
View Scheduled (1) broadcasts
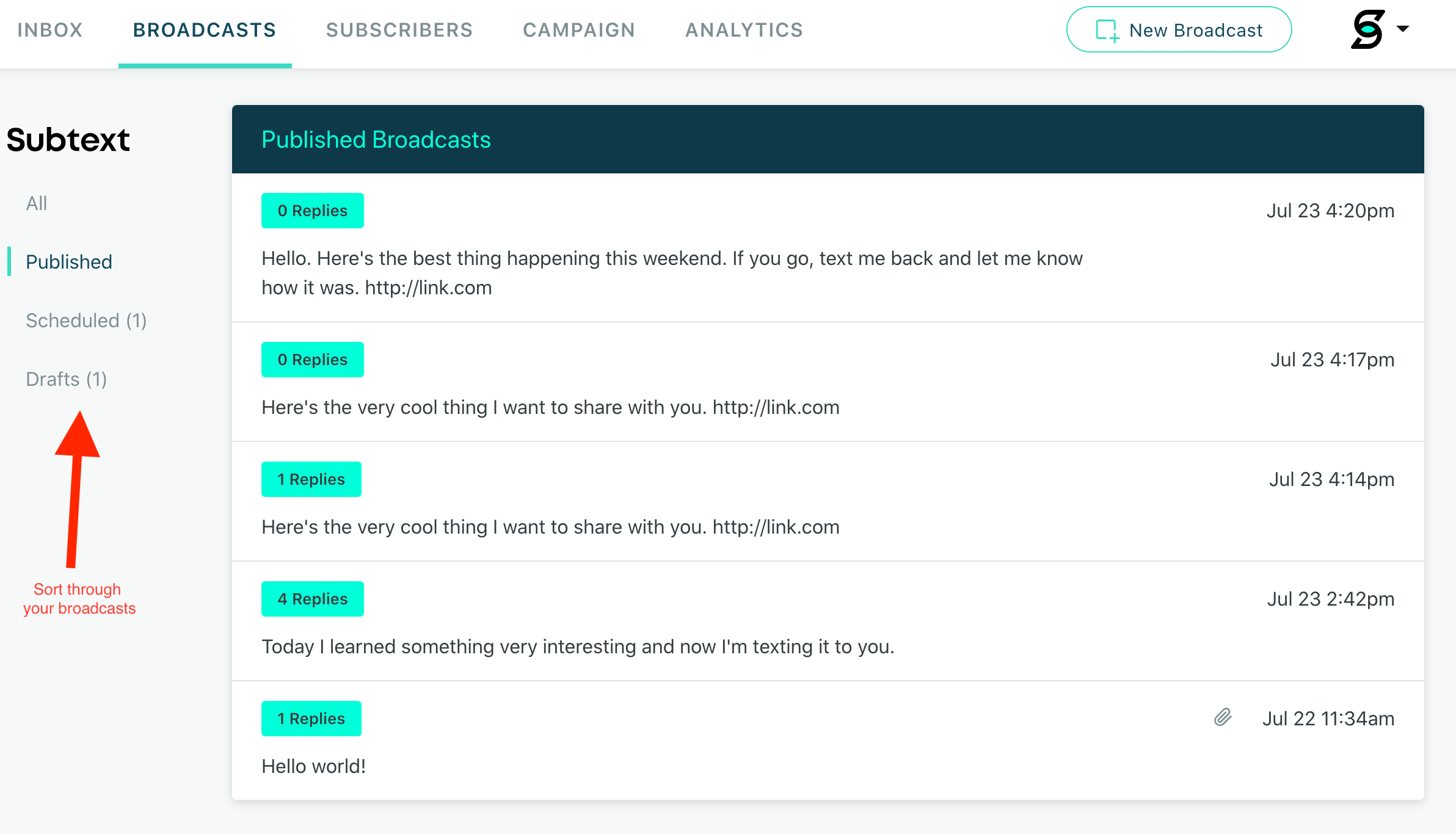[x=86, y=321]
